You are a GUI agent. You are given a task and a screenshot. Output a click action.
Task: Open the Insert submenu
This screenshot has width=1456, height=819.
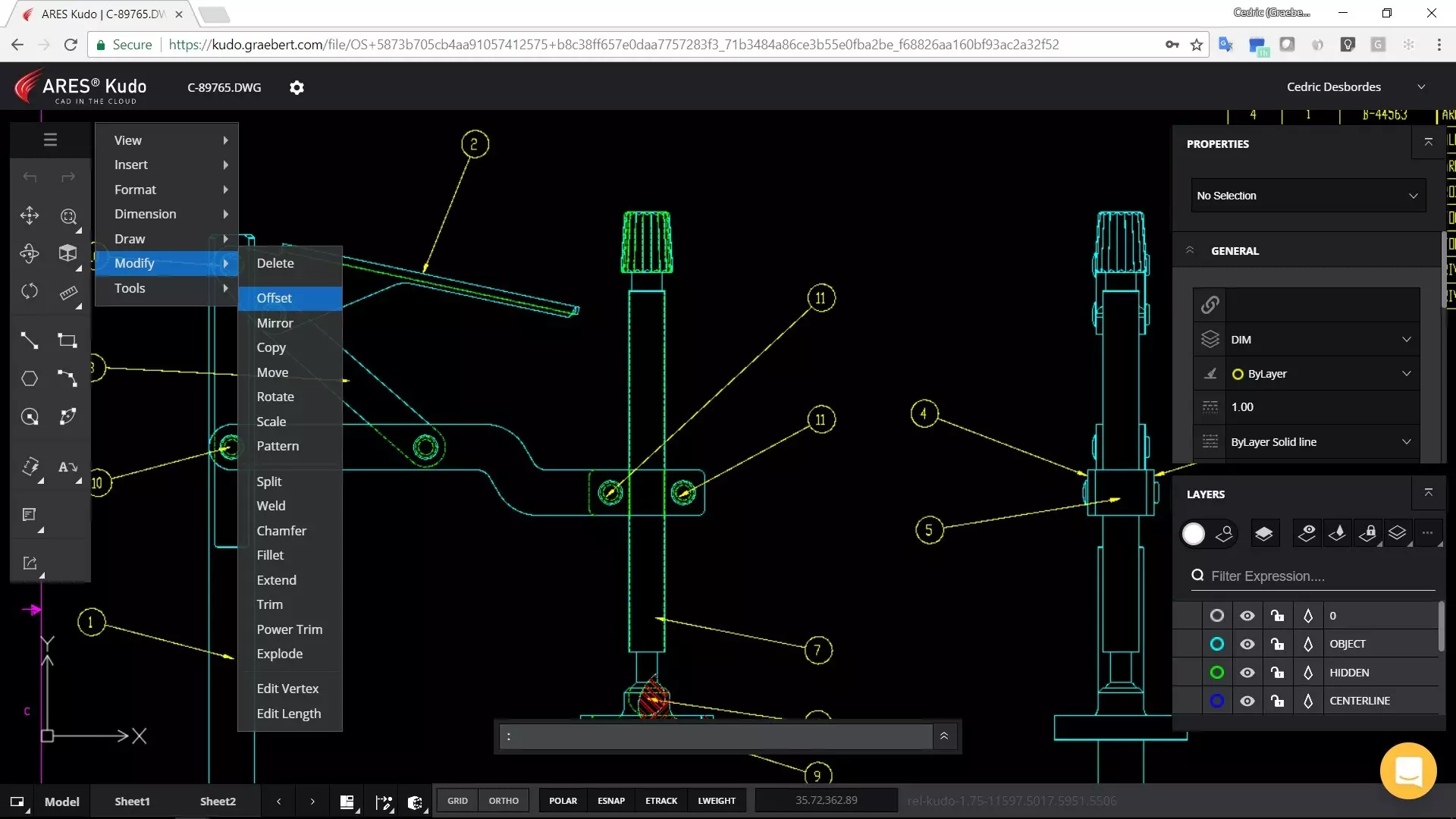pos(167,165)
